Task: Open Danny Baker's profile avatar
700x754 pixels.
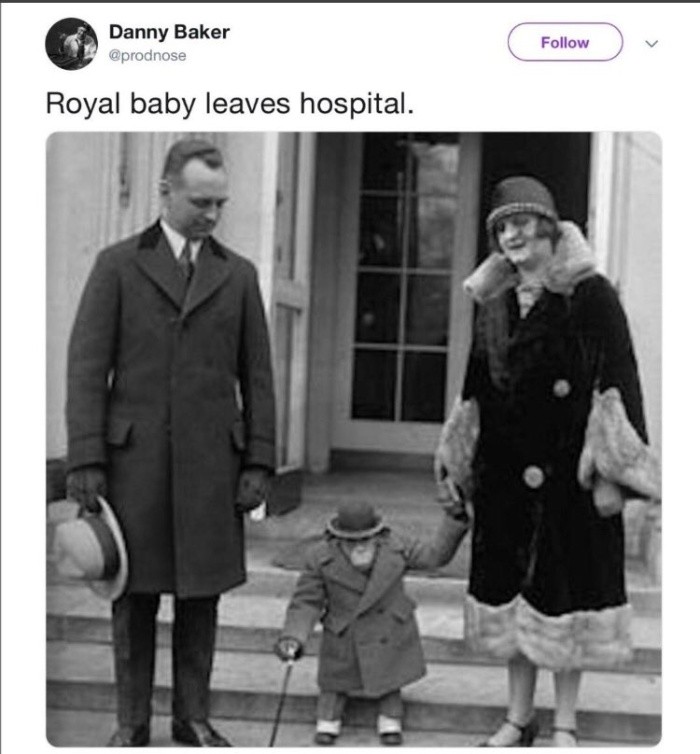Action: pyautogui.click(x=71, y=44)
